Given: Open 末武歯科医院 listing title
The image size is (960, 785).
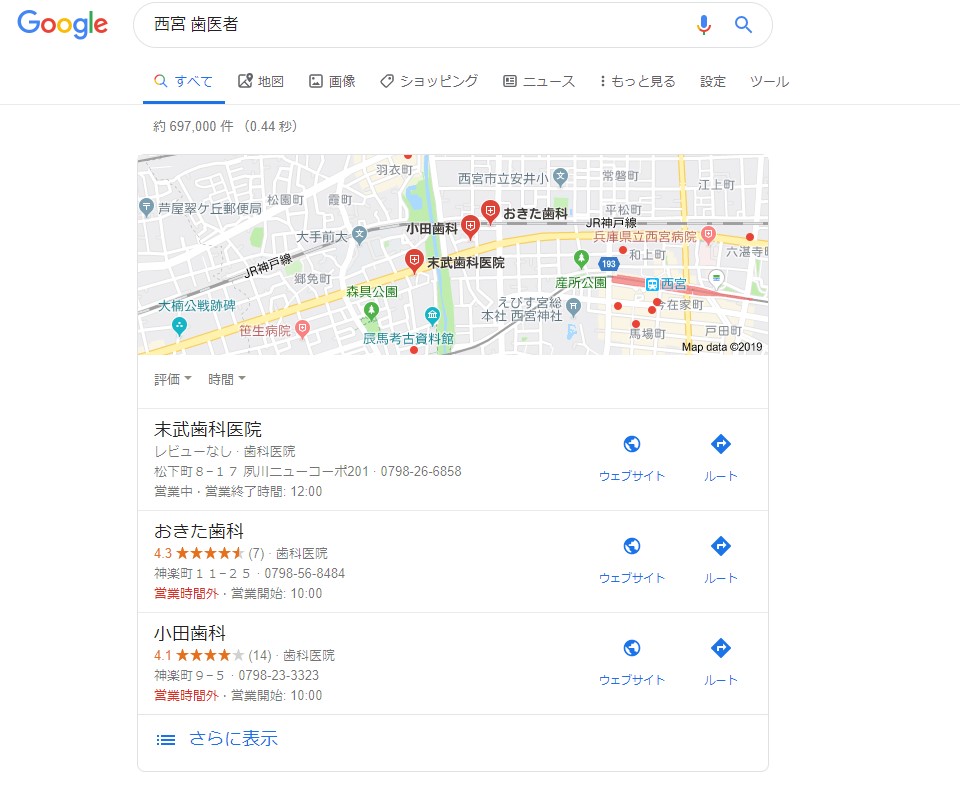Looking at the screenshot, I should tap(208, 430).
